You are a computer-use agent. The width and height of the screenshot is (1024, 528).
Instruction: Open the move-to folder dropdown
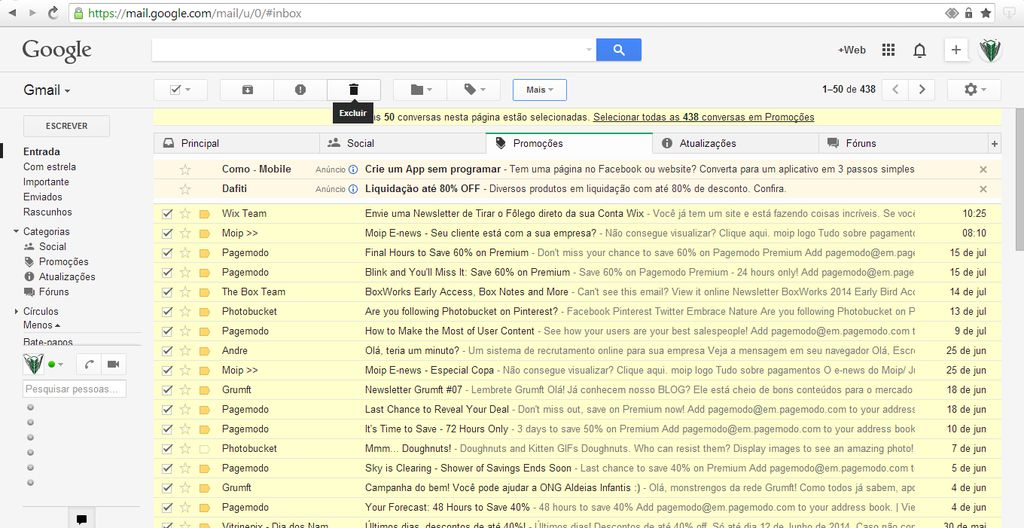tap(421, 90)
